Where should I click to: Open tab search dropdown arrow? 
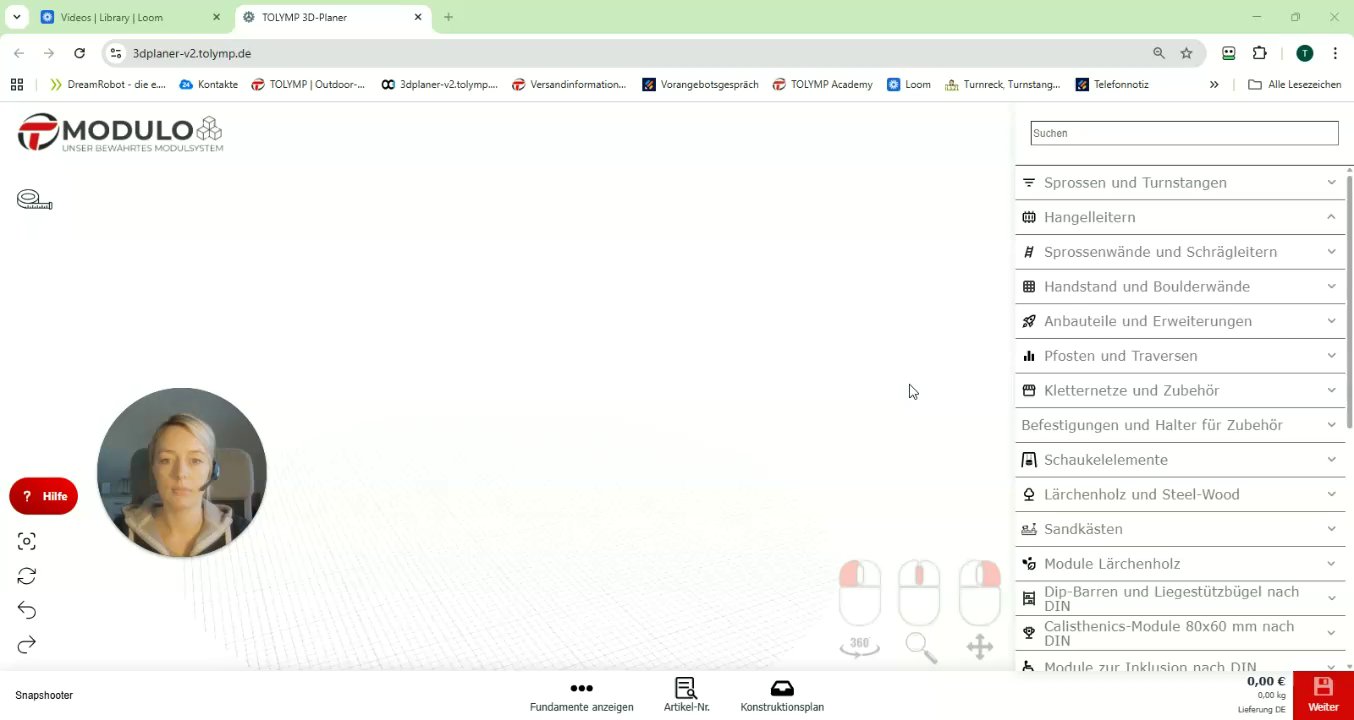point(17,17)
